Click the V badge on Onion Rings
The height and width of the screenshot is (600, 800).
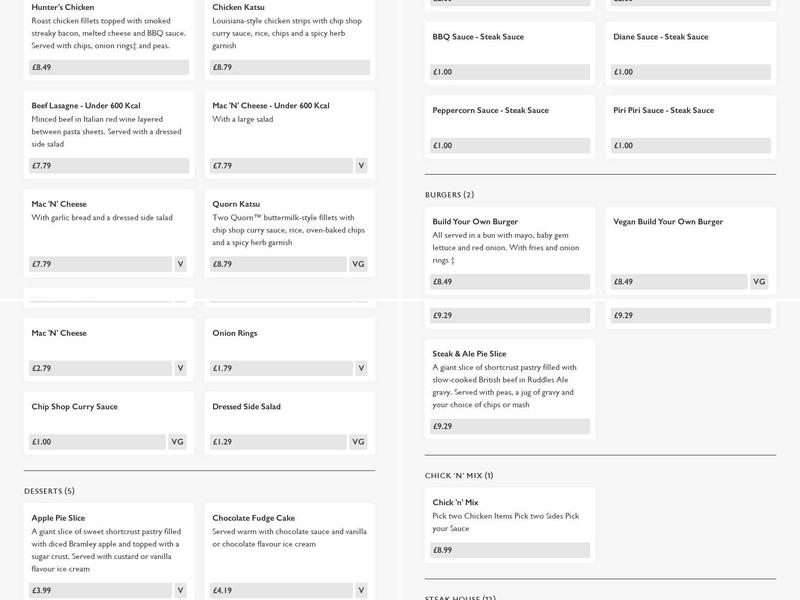click(361, 368)
